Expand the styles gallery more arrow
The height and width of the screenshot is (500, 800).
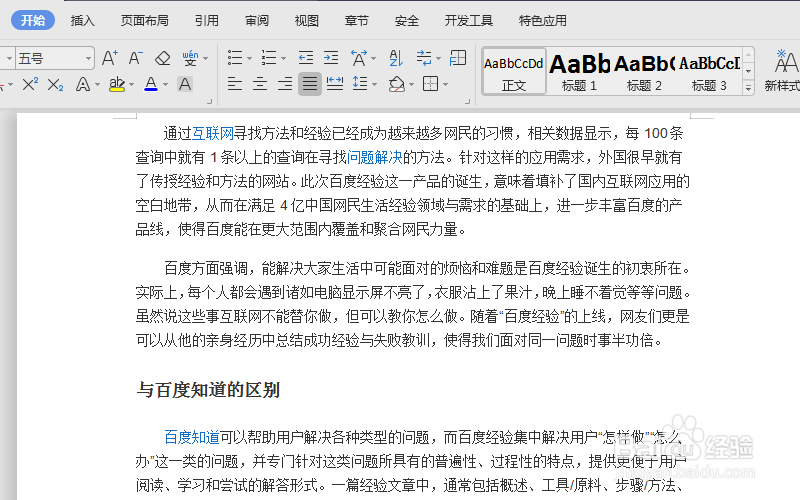[x=748, y=88]
